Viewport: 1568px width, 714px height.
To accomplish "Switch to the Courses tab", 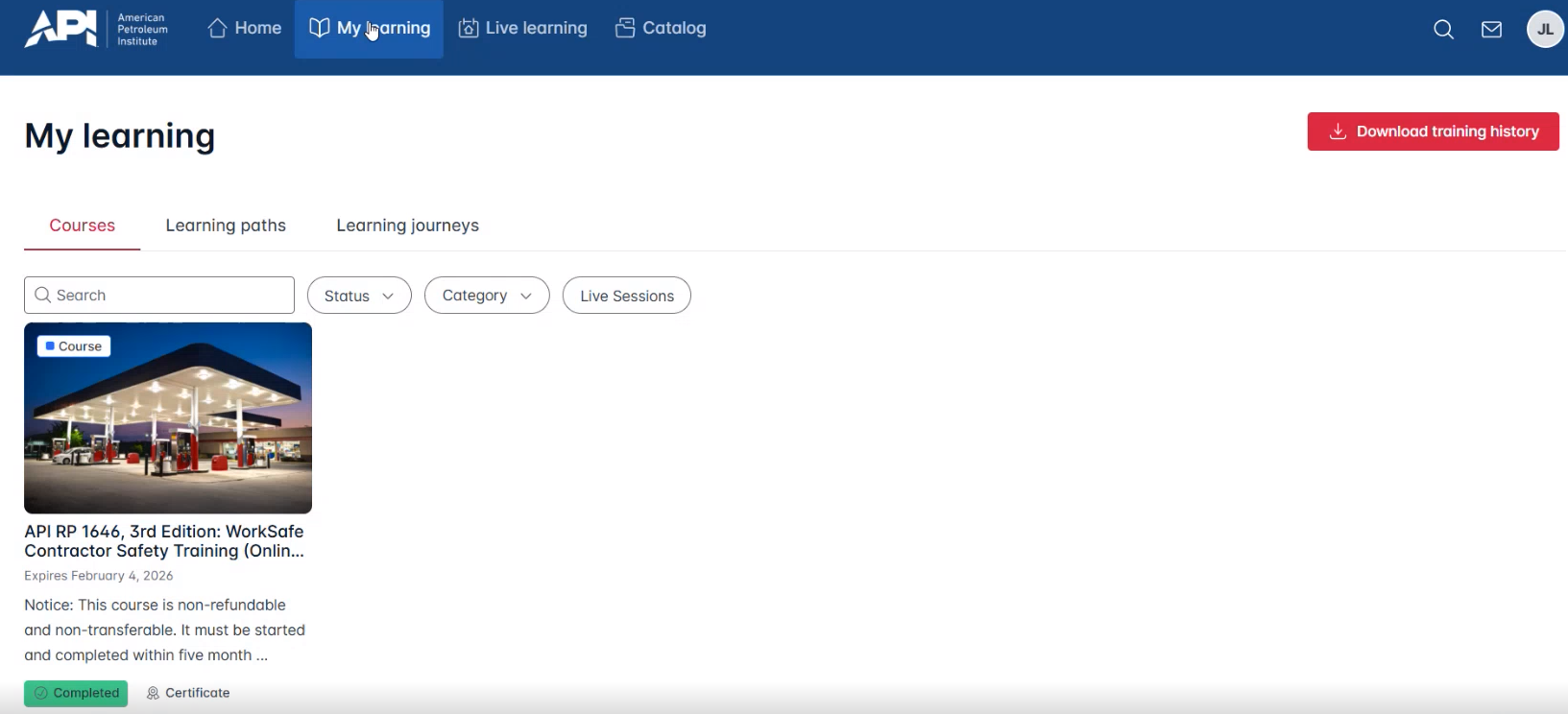I will (x=83, y=226).
